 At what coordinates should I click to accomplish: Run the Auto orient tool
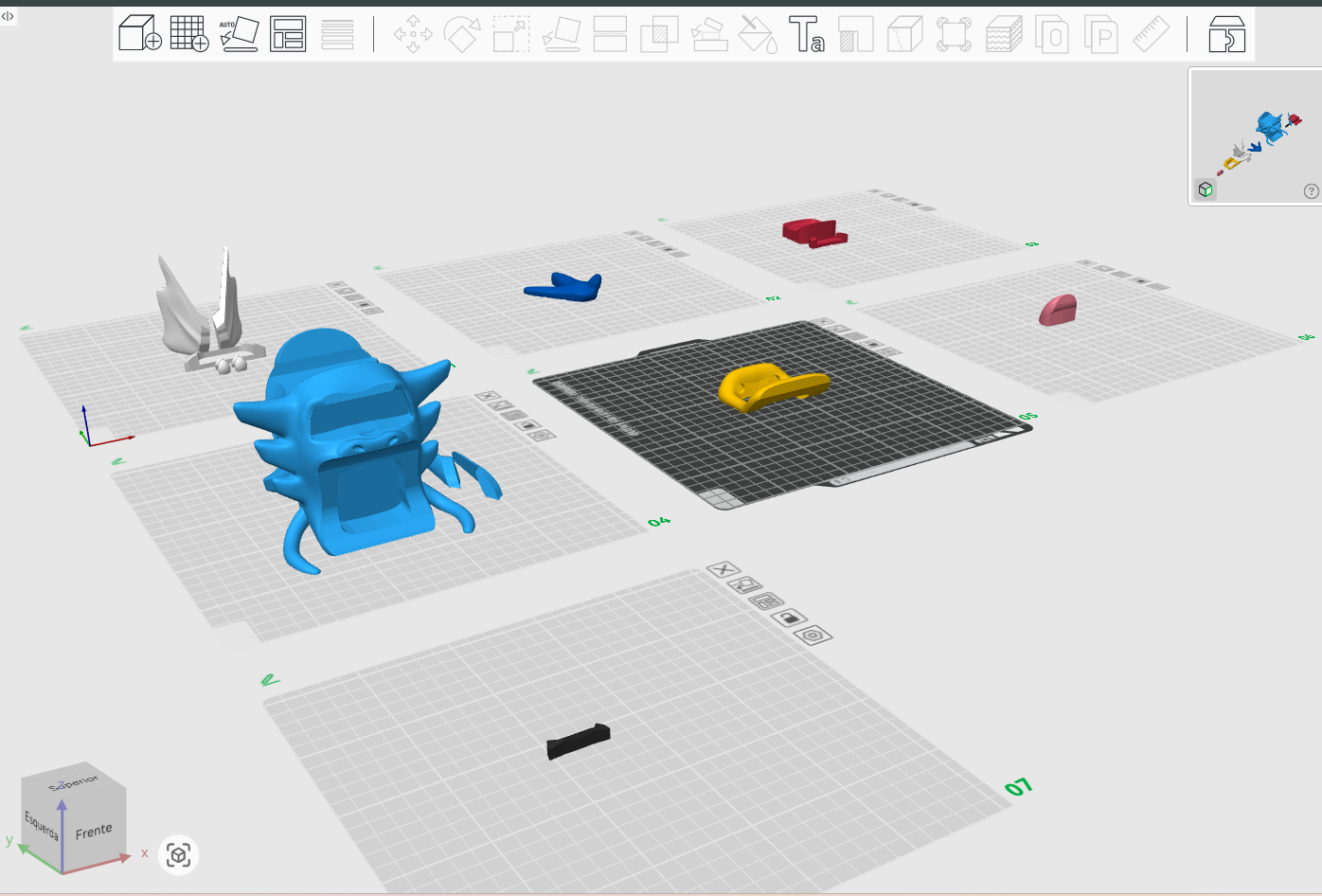click(239, 34)
